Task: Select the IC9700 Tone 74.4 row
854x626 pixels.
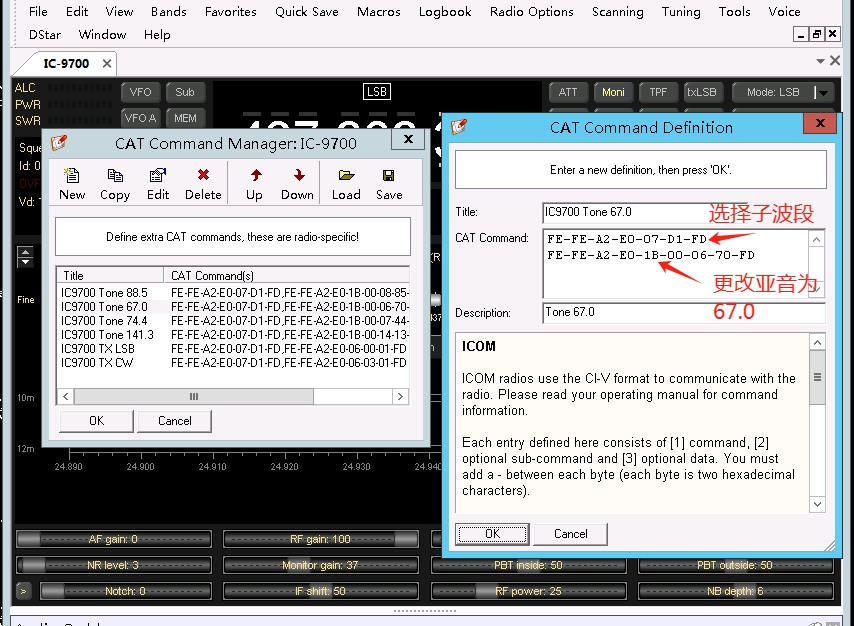Action: pos(233,321)
